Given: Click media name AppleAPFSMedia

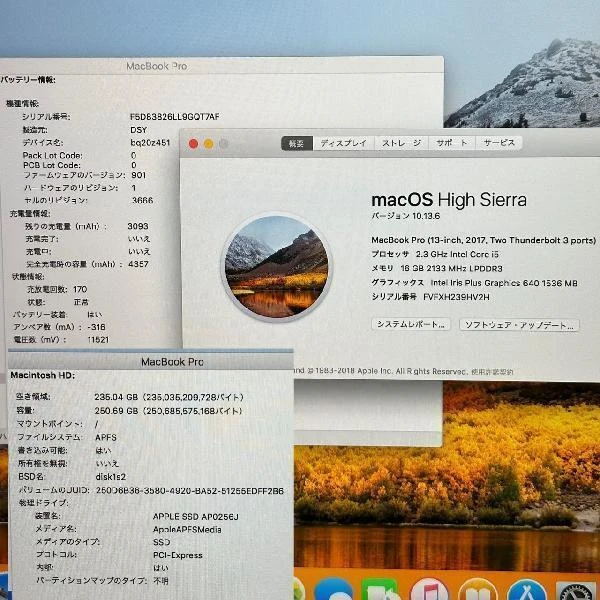Looking at the screenshot, I should point(187,530).
